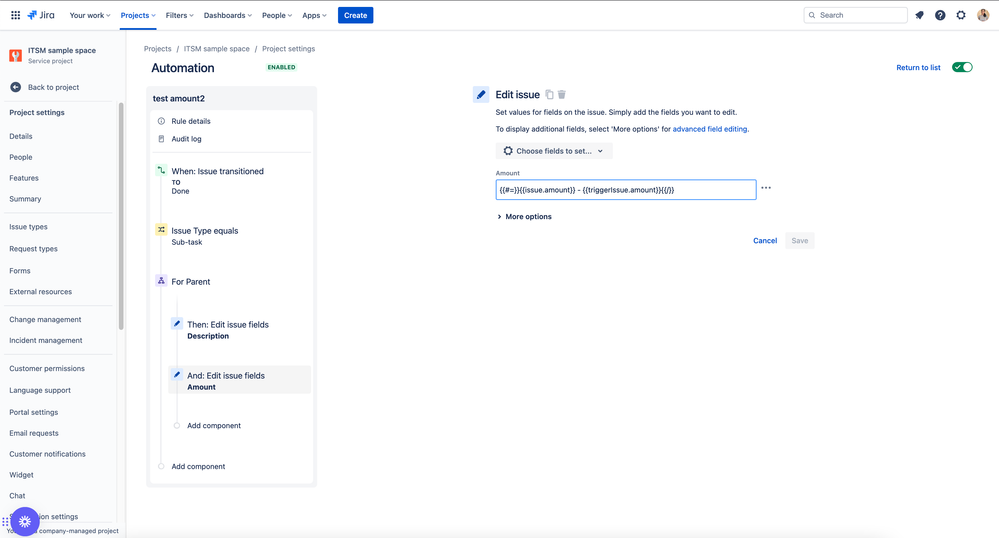999x538 pixels.
Task: Click the Back to project arrow icon
Action: tap(15, 87)
